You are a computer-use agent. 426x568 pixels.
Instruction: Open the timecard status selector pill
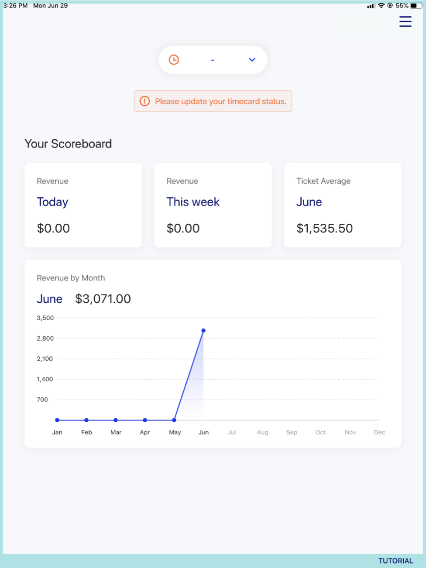click(x=213, y=60)
